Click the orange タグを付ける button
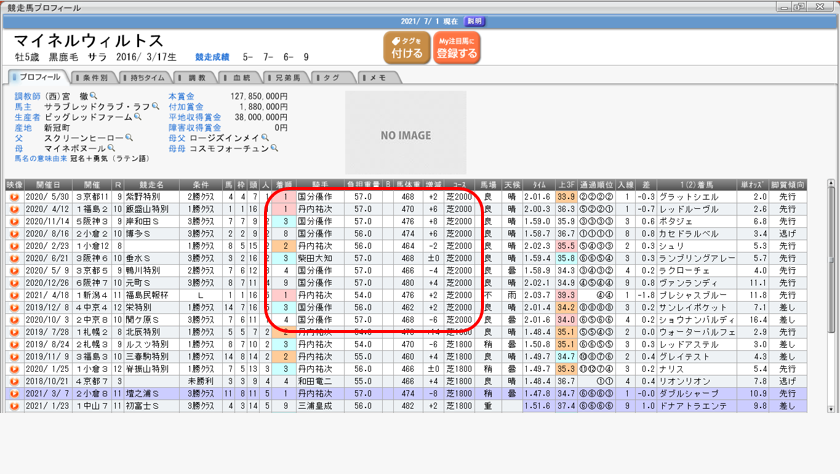 click(x=406, y=48)
